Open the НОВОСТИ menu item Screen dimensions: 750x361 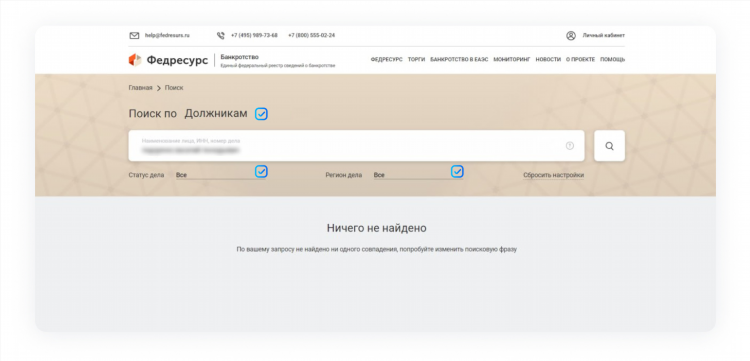(x=548, y=60)
